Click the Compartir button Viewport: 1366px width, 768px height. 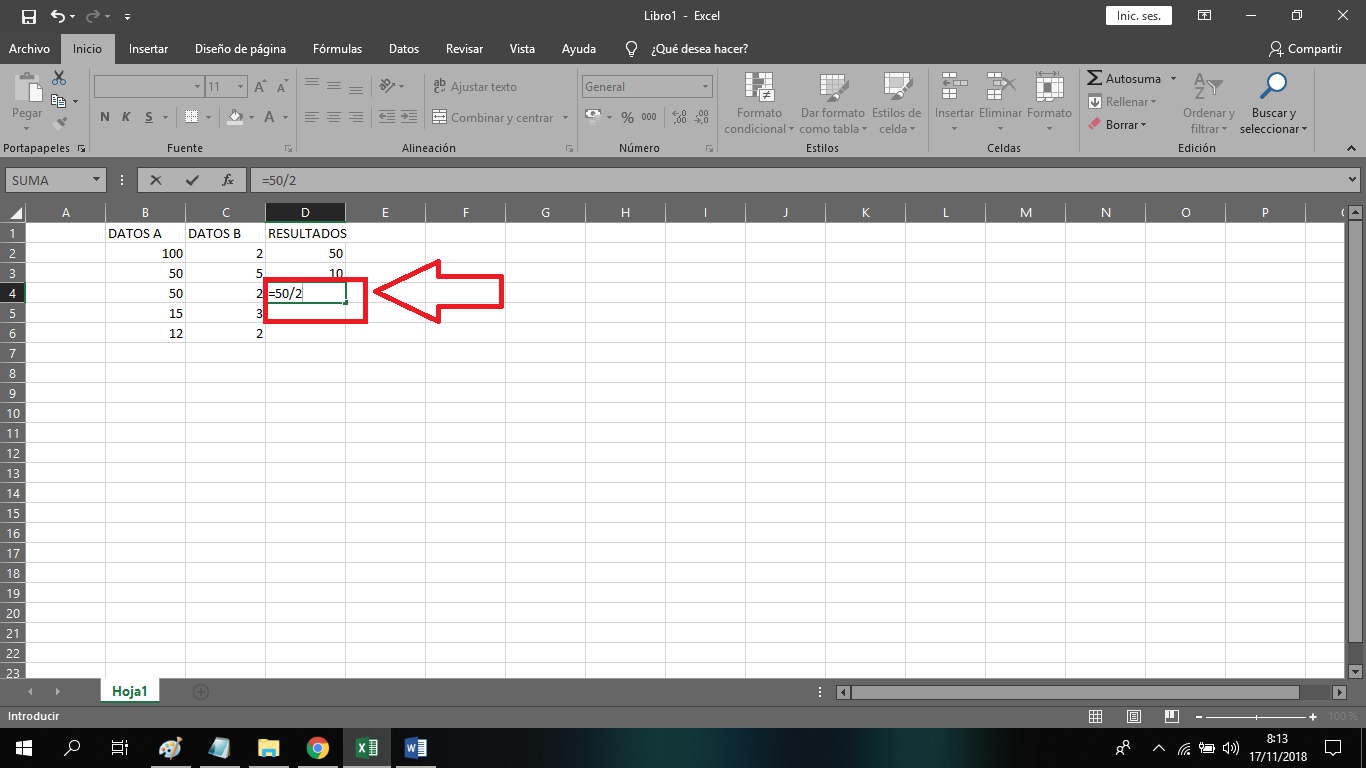pos(1305,49)
